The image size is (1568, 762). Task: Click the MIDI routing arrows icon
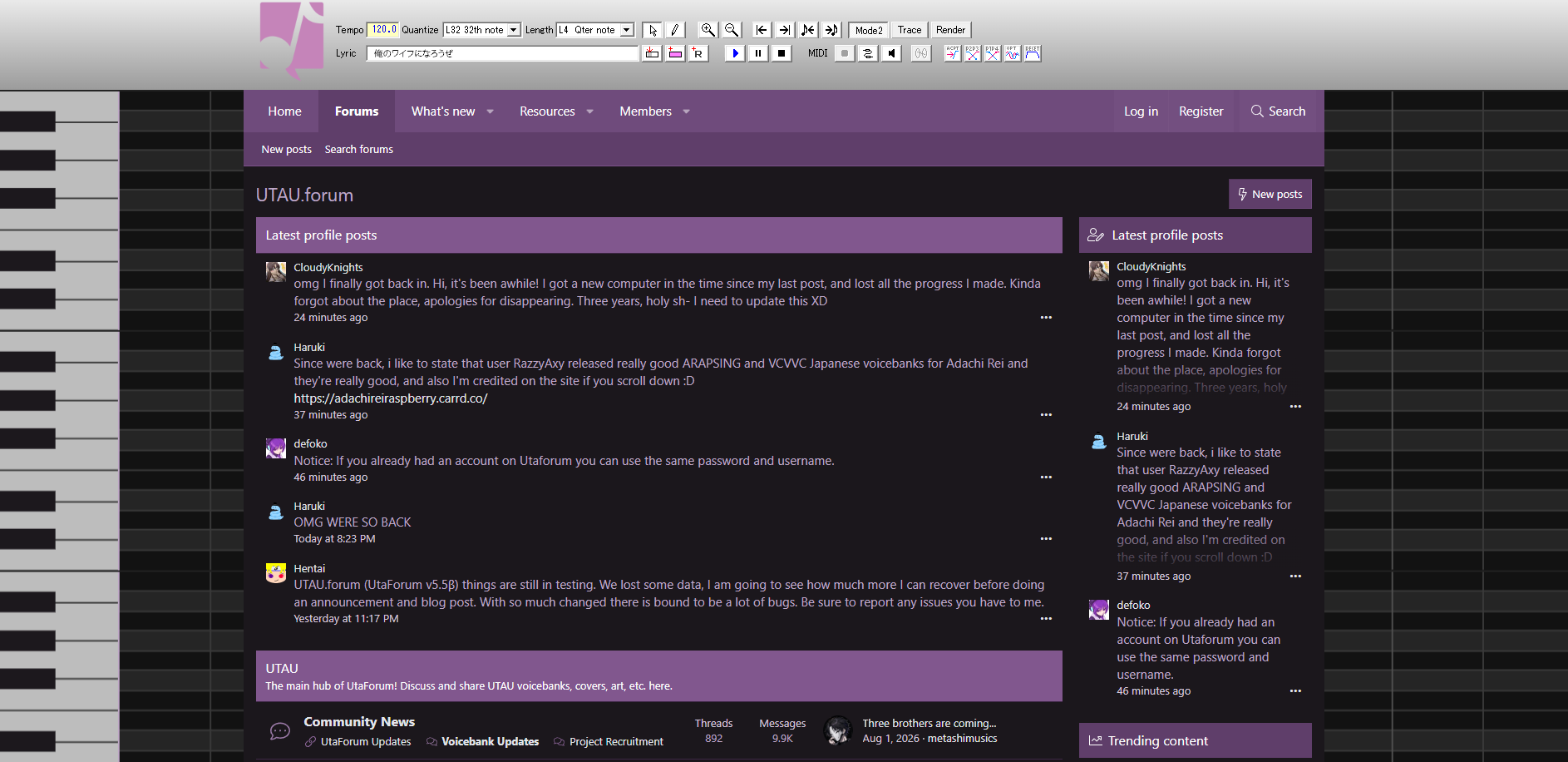(x=868, y=53)
